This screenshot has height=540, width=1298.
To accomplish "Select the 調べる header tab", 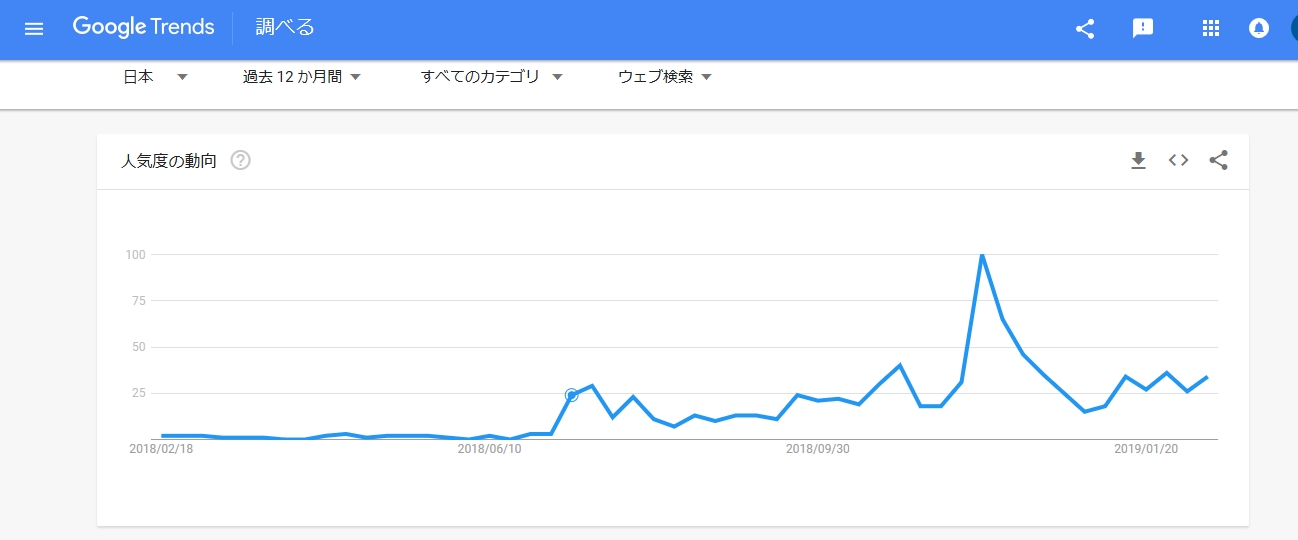I will tap(285, 27).
